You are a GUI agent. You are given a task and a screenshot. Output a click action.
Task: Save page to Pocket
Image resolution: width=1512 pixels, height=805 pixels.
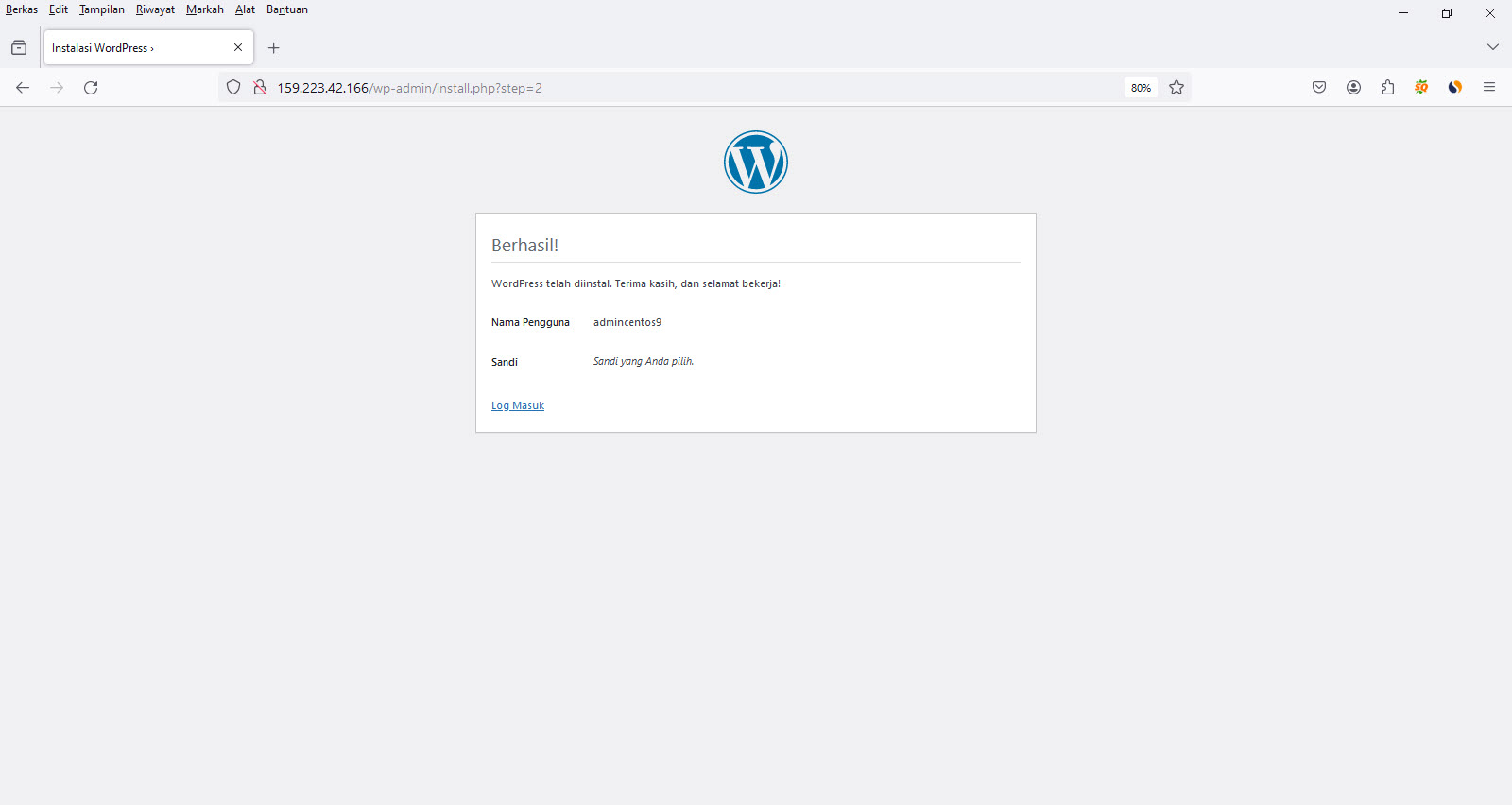pyautogui.click(x=1319, y=88)
